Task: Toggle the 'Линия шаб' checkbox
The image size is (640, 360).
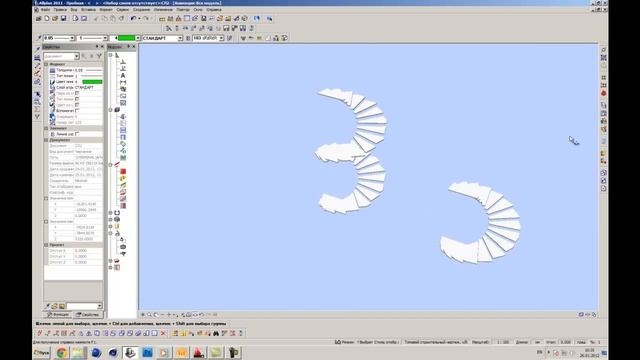Action: [77, 134]
